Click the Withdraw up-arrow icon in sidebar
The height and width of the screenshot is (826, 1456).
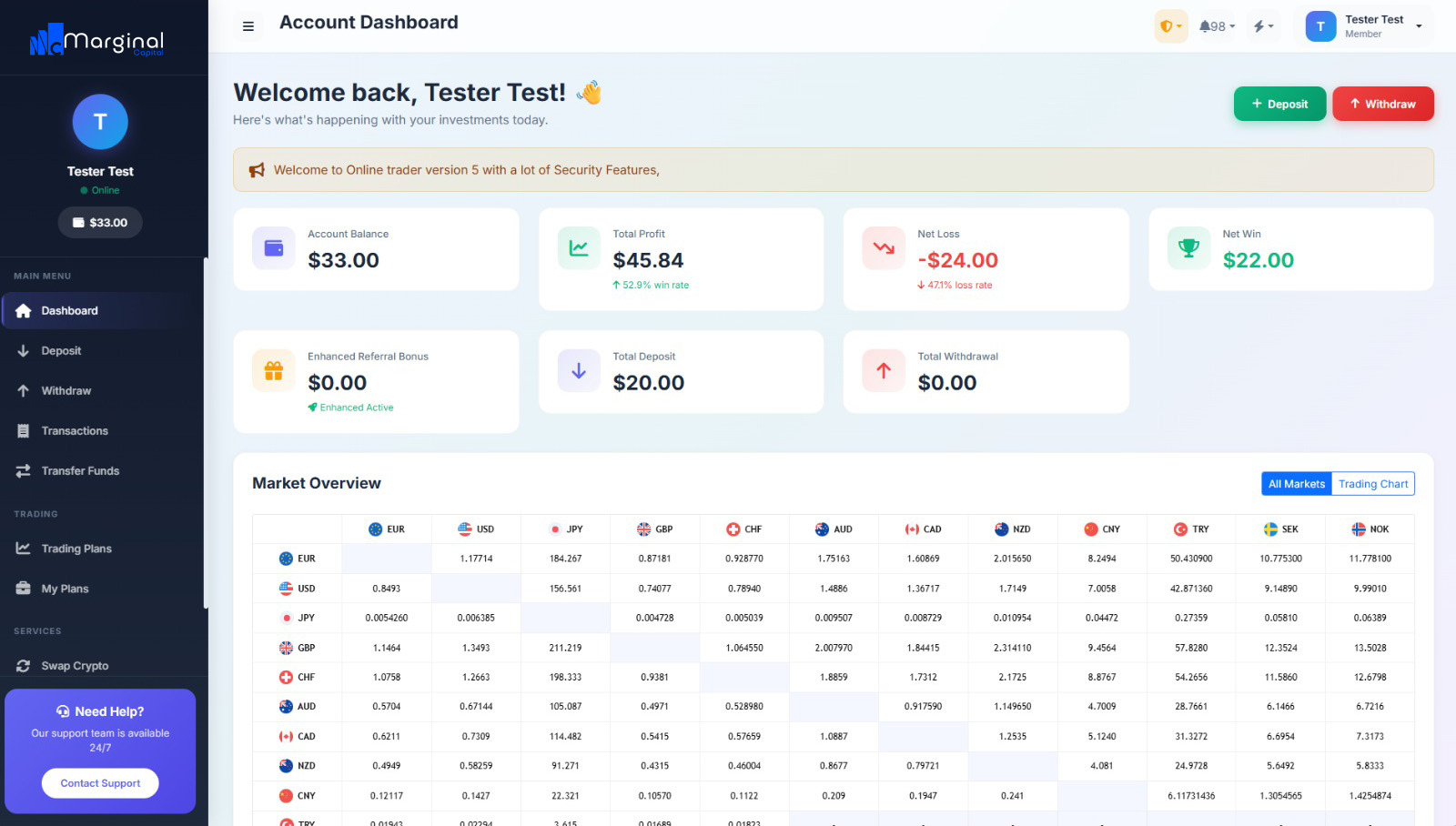point(24,391)
